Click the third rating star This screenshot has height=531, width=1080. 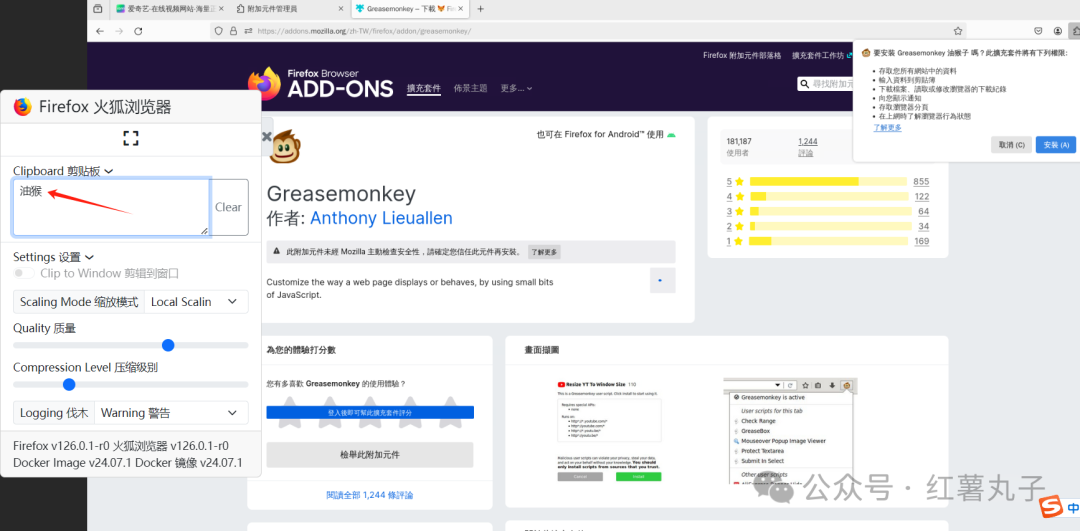370,413
